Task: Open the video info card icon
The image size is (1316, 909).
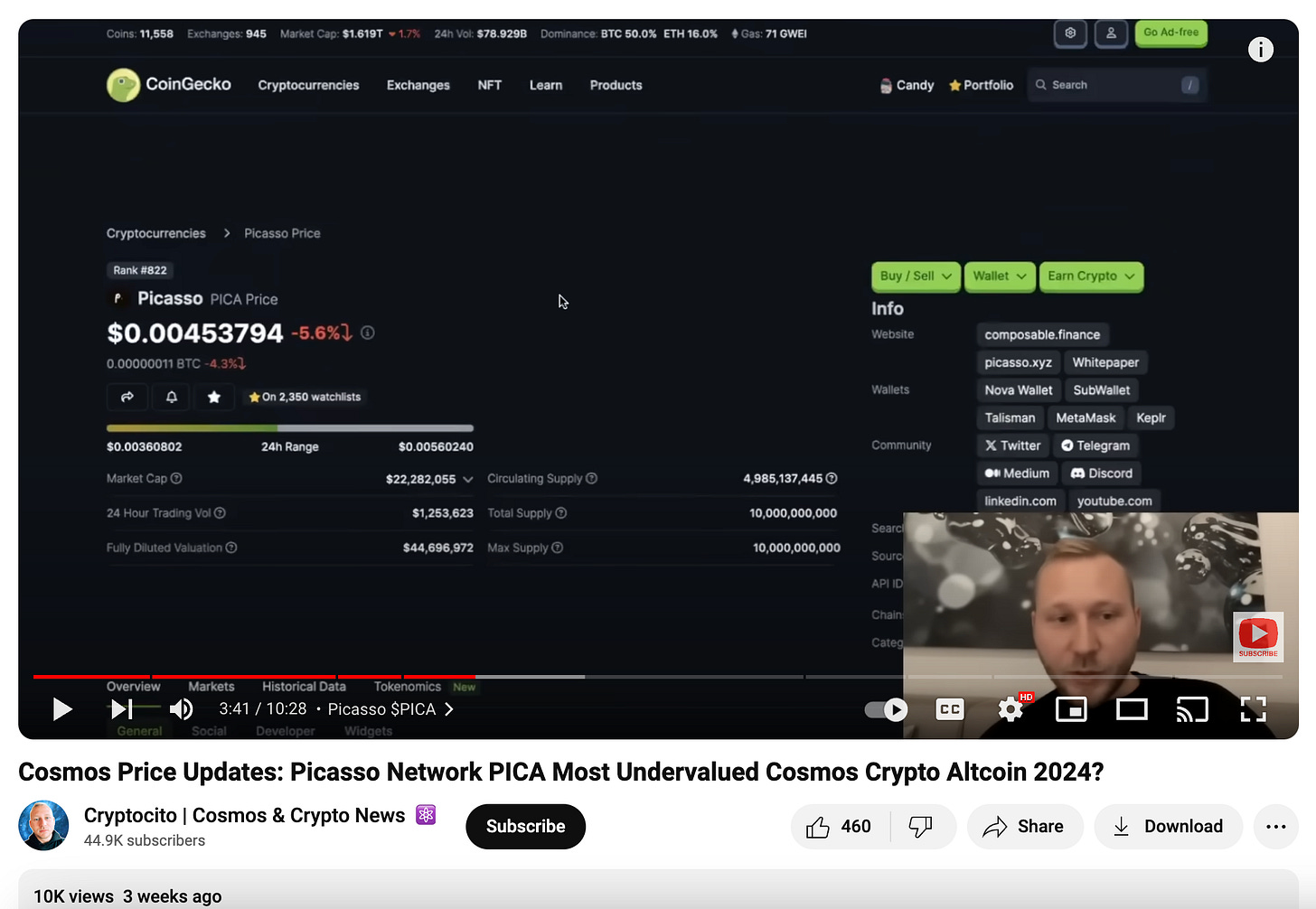Action: (x=1261, y=50)
